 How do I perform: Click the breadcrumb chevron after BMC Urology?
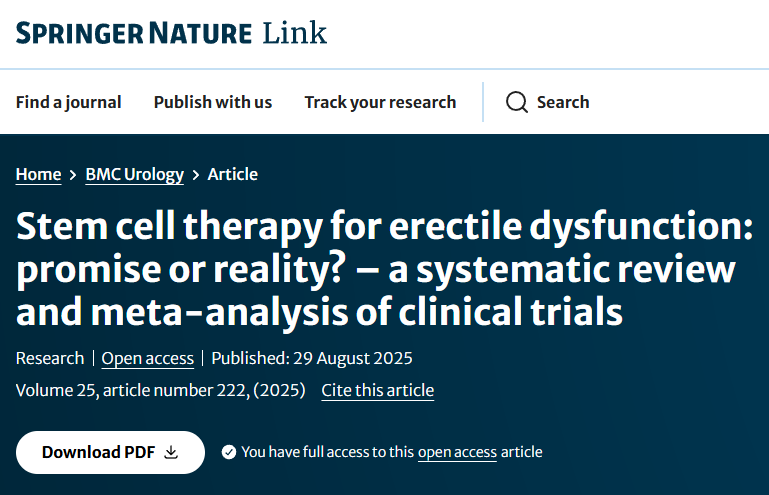click(196, 175)
